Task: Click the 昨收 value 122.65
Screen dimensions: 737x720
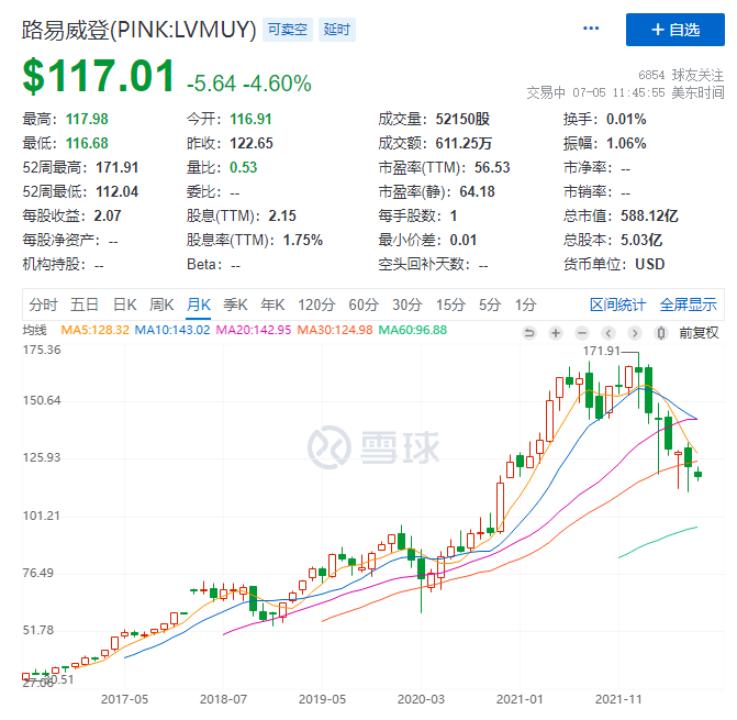Action: tap(251, 143)
